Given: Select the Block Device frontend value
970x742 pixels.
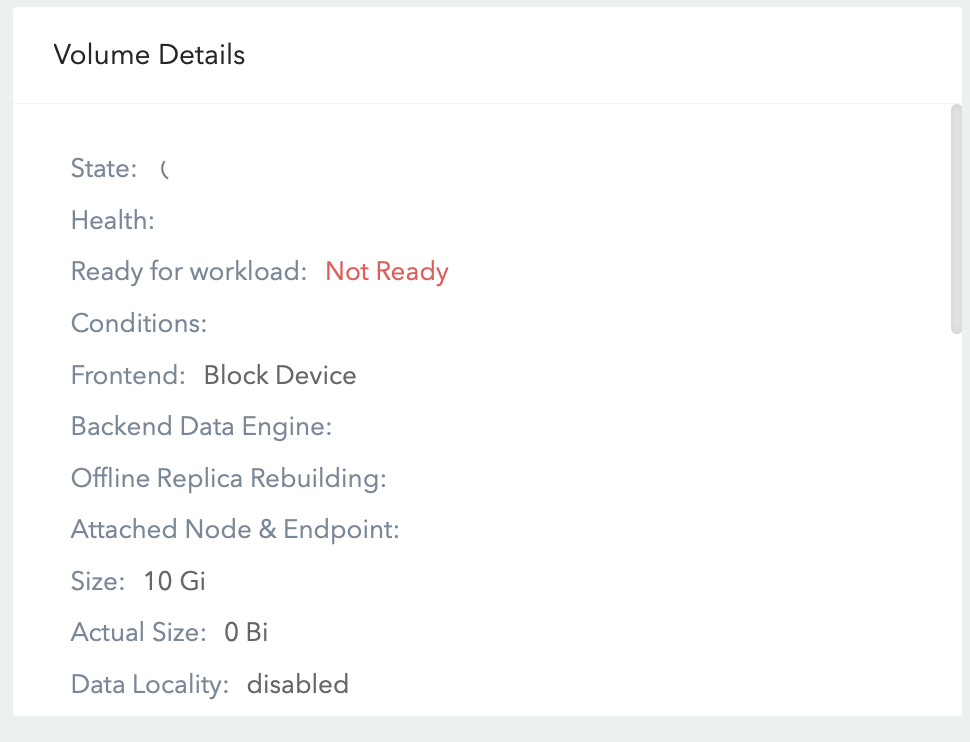Looking at the screenshot, I should pyautogui.click(x=280, y=375).
